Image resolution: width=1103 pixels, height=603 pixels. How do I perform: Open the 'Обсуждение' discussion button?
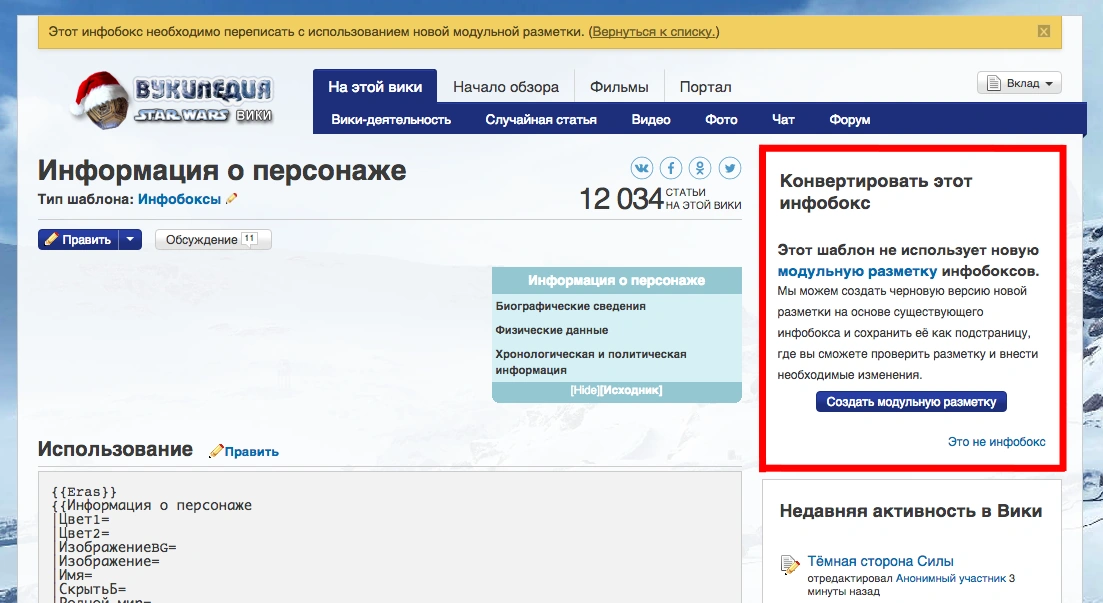point(212,240)
